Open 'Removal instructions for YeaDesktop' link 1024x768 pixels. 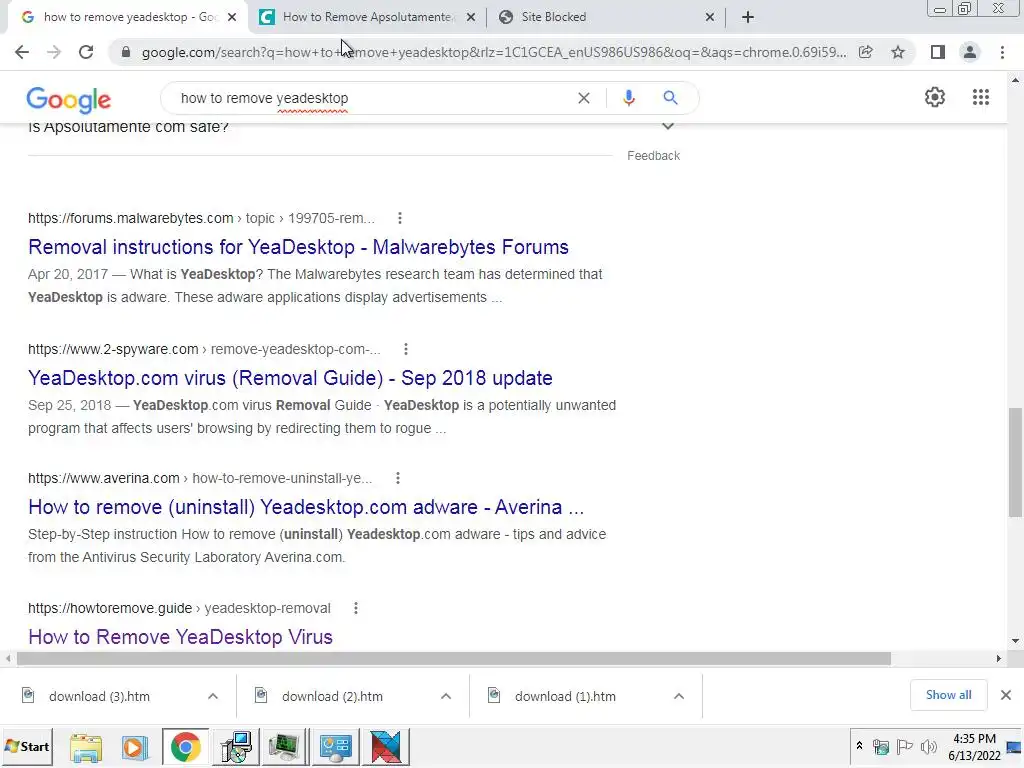tap(298, 248)
